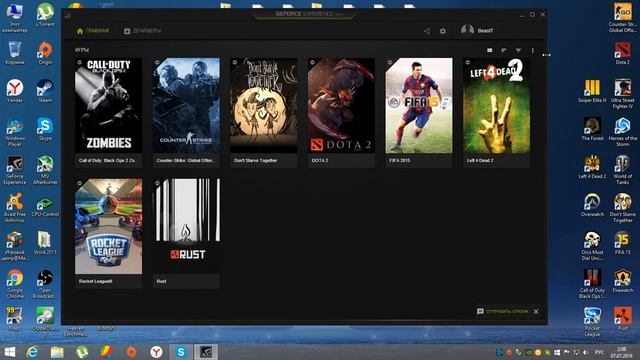Open the Firewatch desktop shortcut
The image size is (640, 360).
(622, 281)
